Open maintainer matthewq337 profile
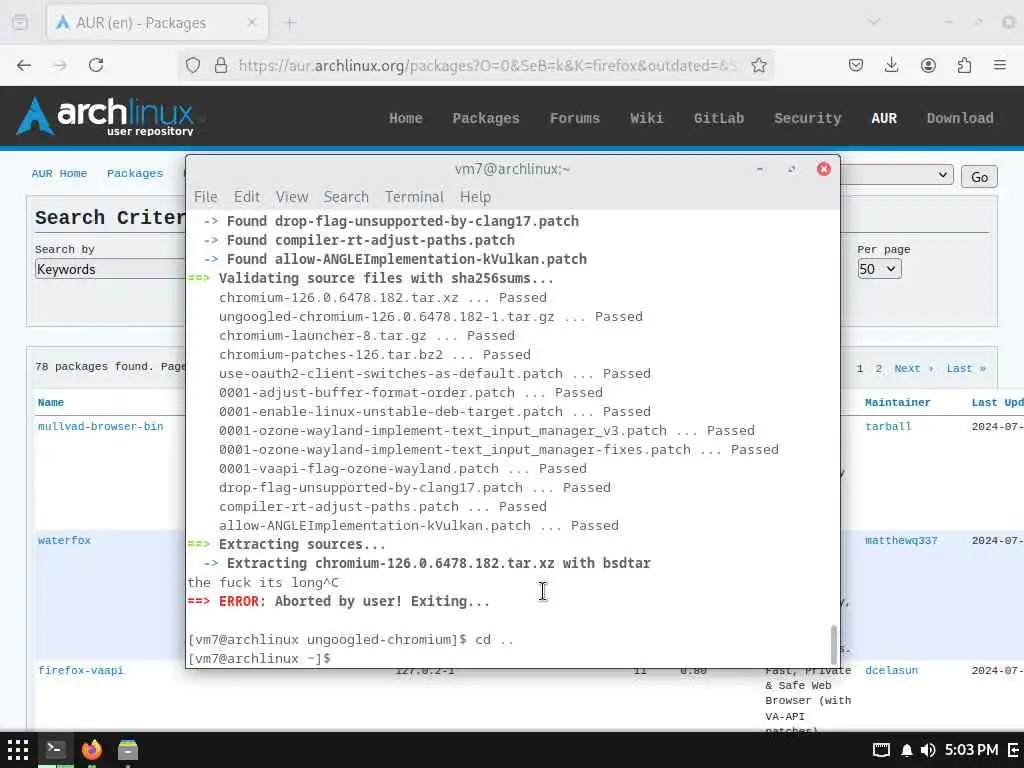1024x768 pixels. tap(901, 541)
